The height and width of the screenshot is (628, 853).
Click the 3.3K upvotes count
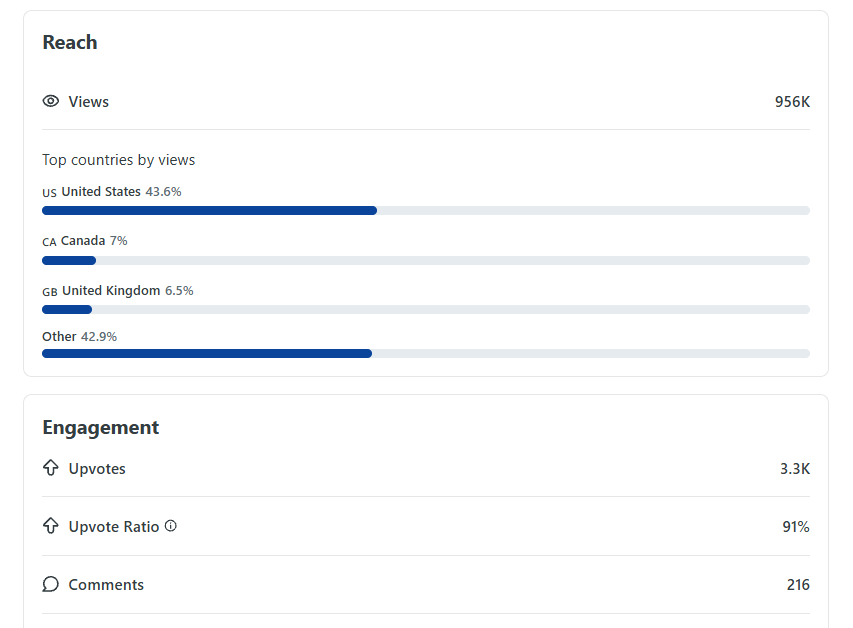tap(797, 468)
